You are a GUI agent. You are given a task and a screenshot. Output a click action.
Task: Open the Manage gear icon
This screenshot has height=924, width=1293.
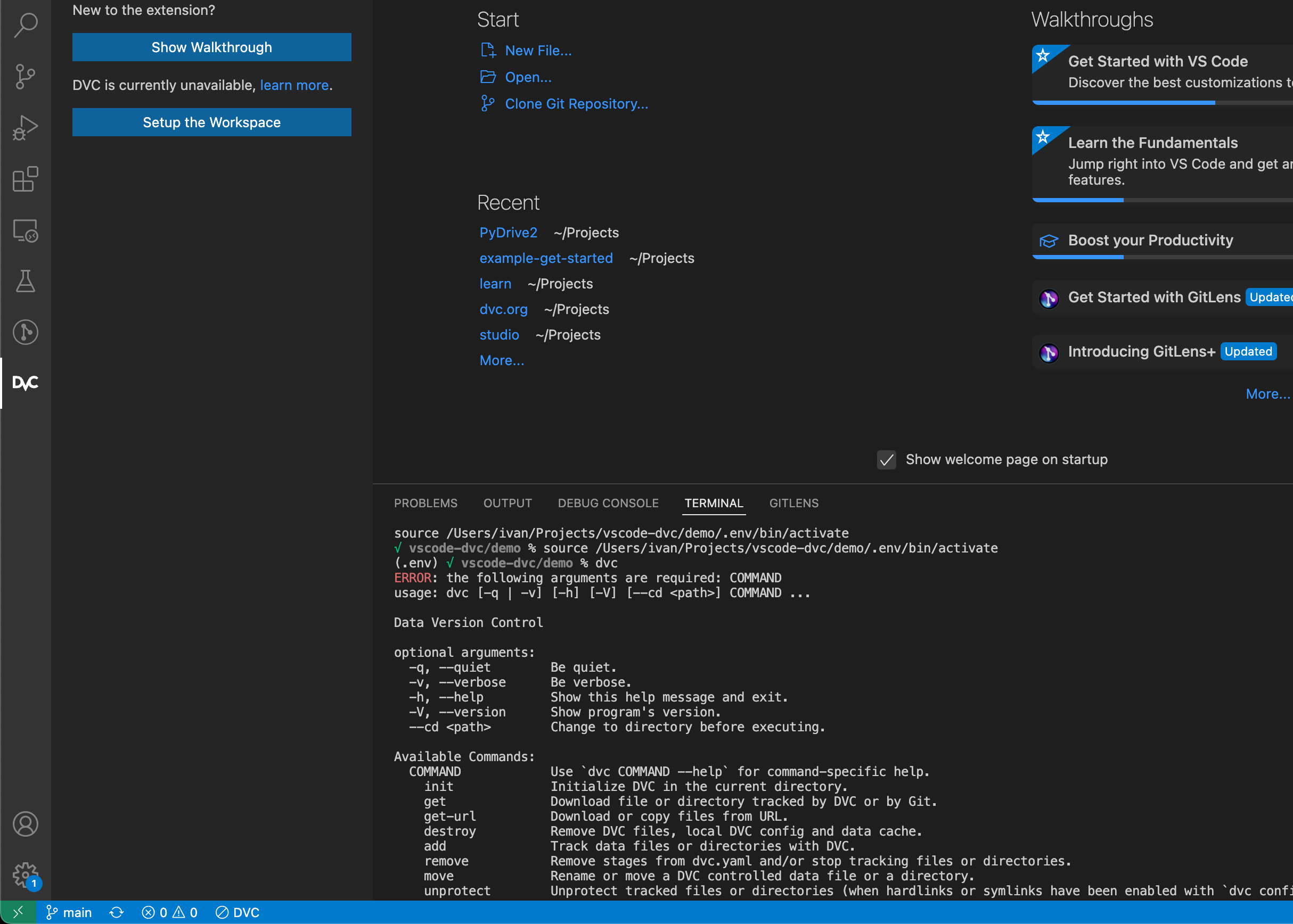click(x=26, y=875)
